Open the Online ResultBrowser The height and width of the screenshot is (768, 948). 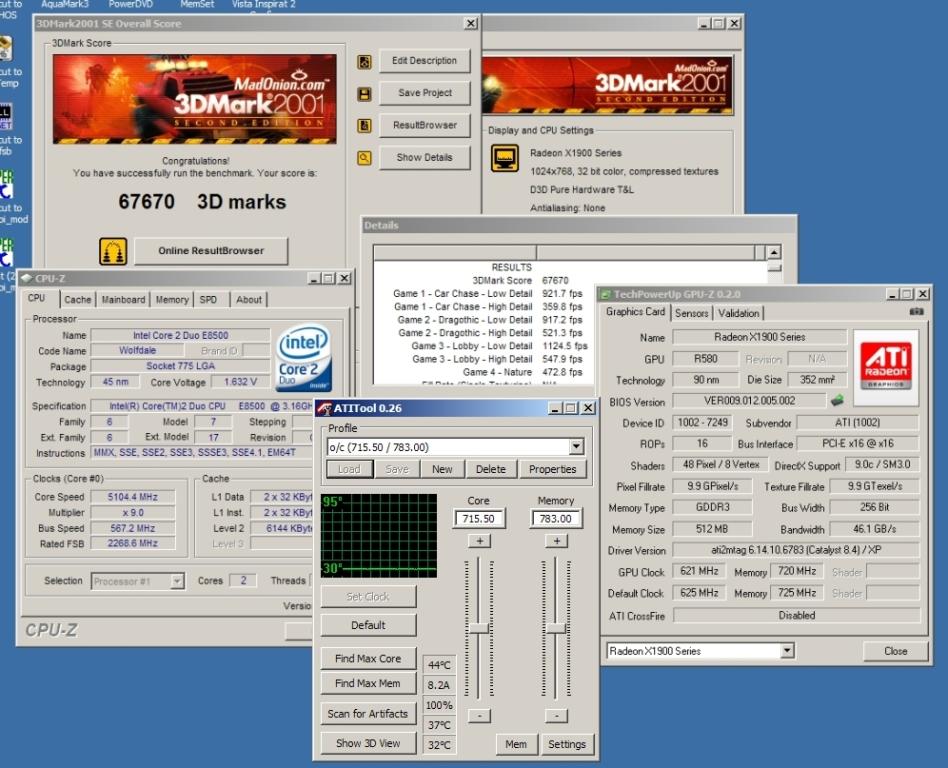[211, 251]
